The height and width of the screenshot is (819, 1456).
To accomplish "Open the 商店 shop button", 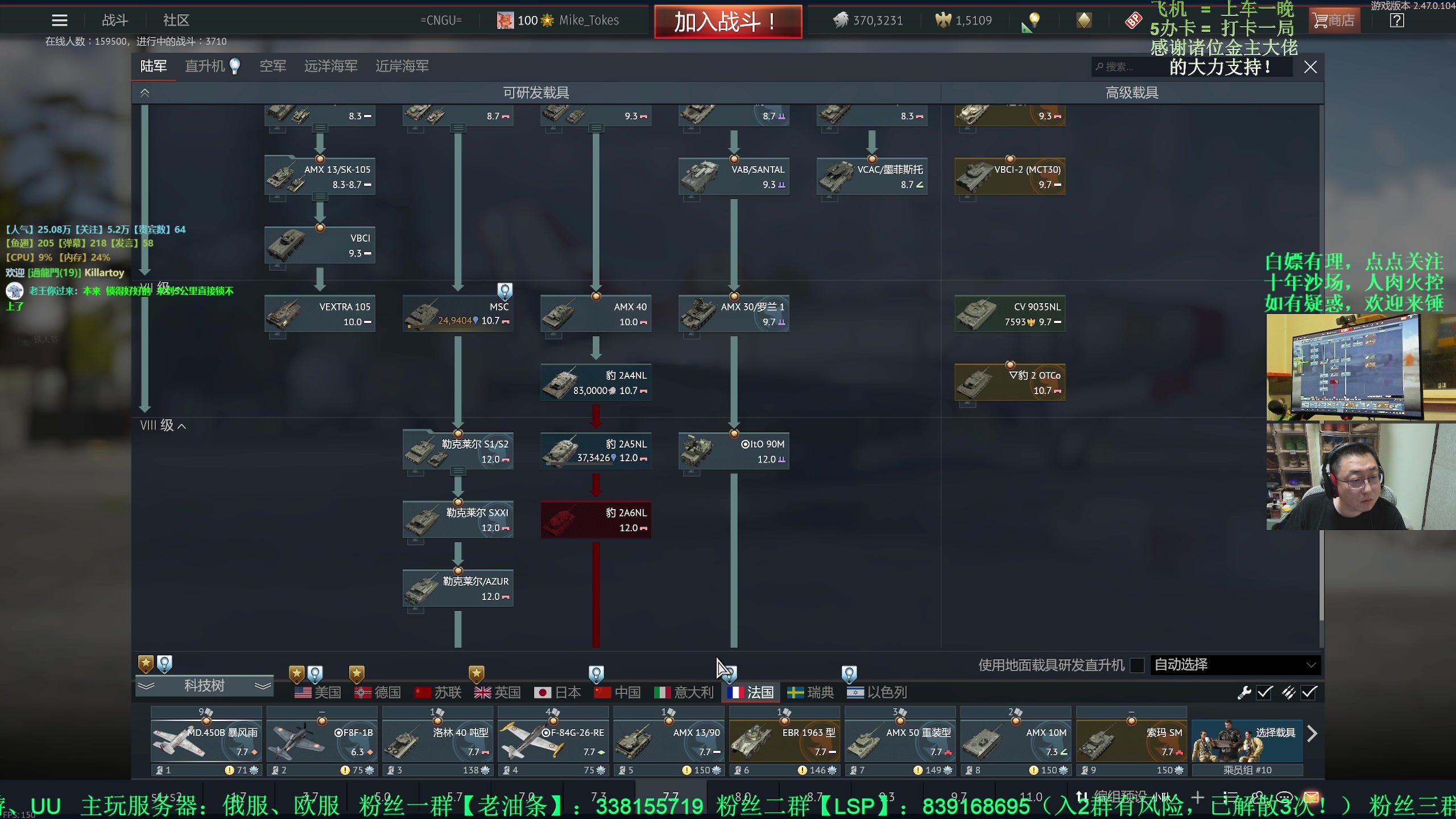I will [x=1334, y=20].
